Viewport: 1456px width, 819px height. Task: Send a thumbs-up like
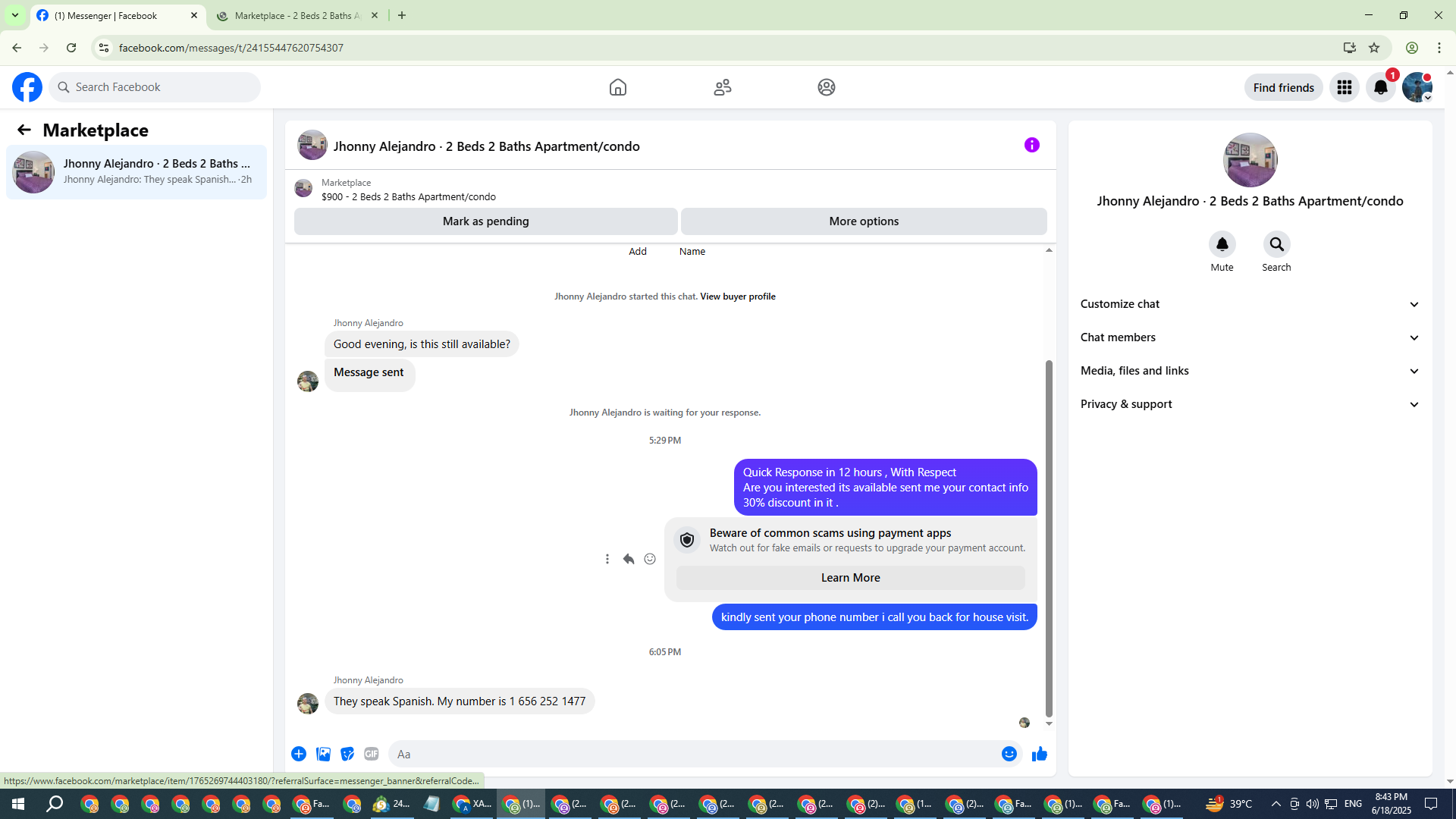click(1040, 754)
